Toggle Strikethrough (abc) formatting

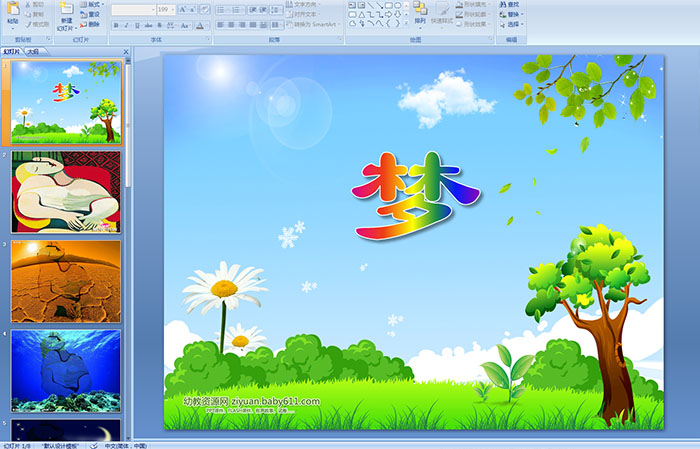(x=148, y=25)
